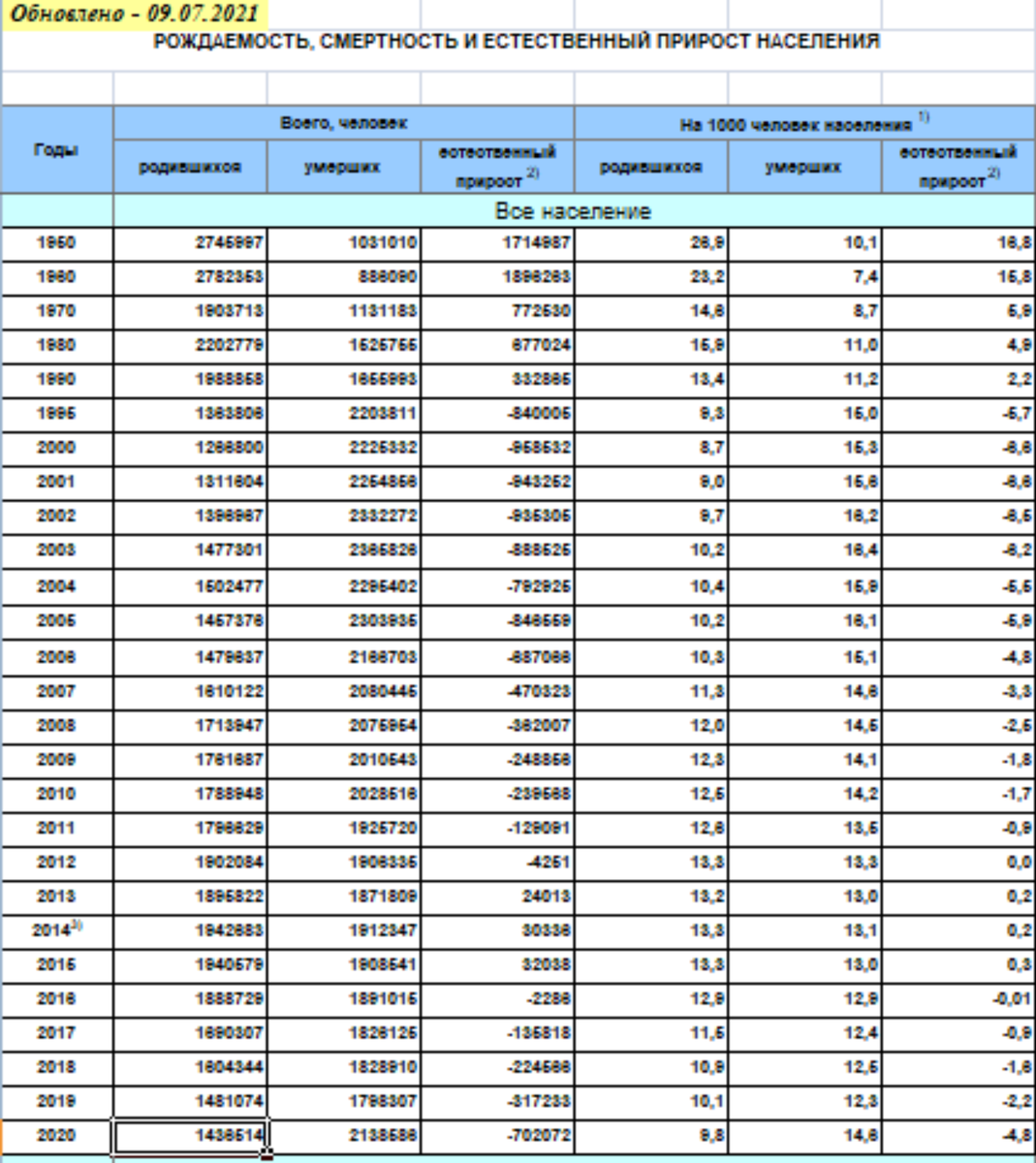This screenshot has width=1036, height=1163.
Task: Click the year cell '2010'
Action: click(x=56, y=794)
